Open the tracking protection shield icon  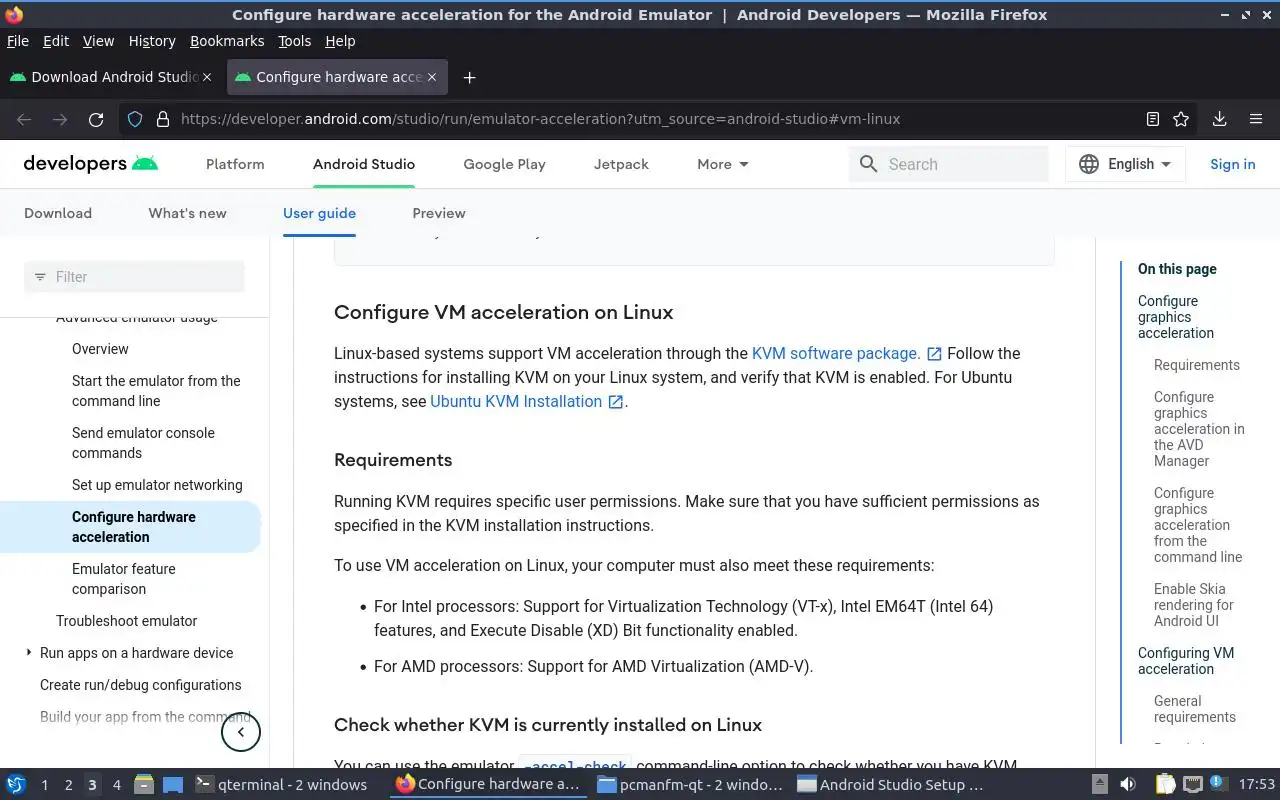coord(135,119)
